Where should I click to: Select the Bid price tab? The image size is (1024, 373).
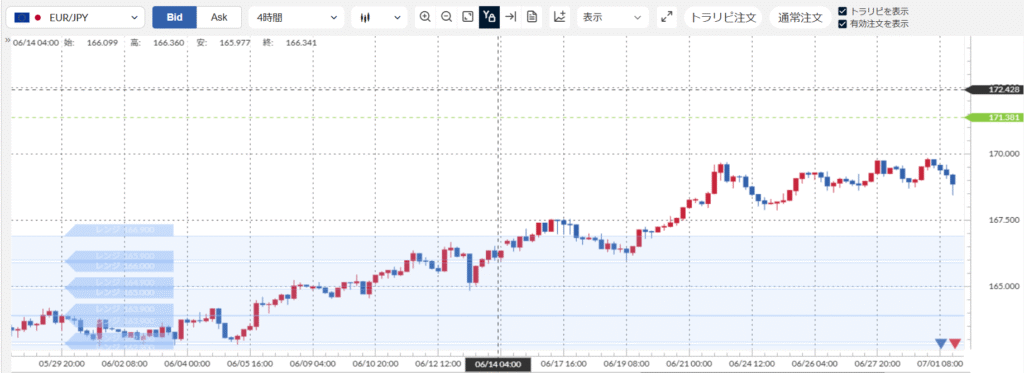(x=174, y=18)
